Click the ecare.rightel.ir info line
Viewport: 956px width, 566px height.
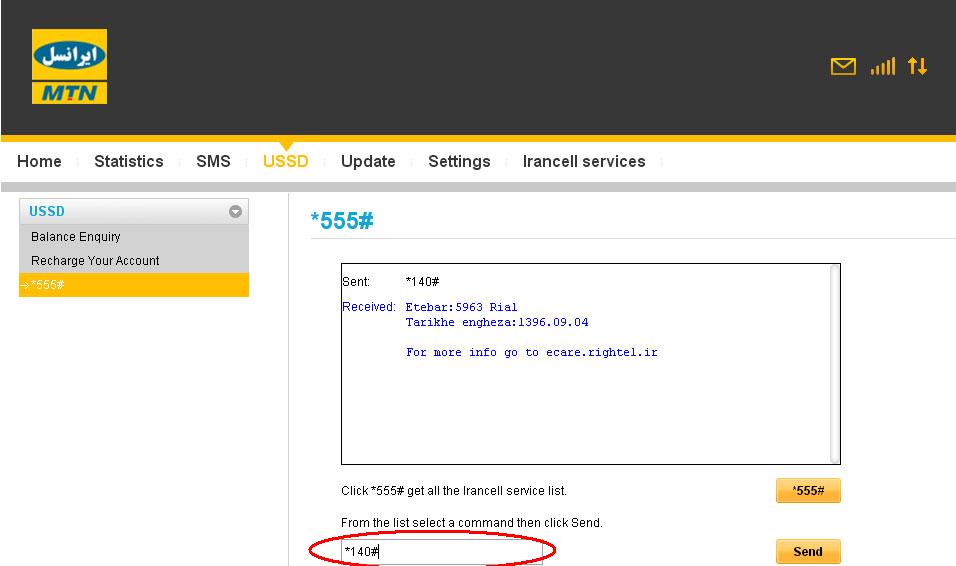coord(532,353)
